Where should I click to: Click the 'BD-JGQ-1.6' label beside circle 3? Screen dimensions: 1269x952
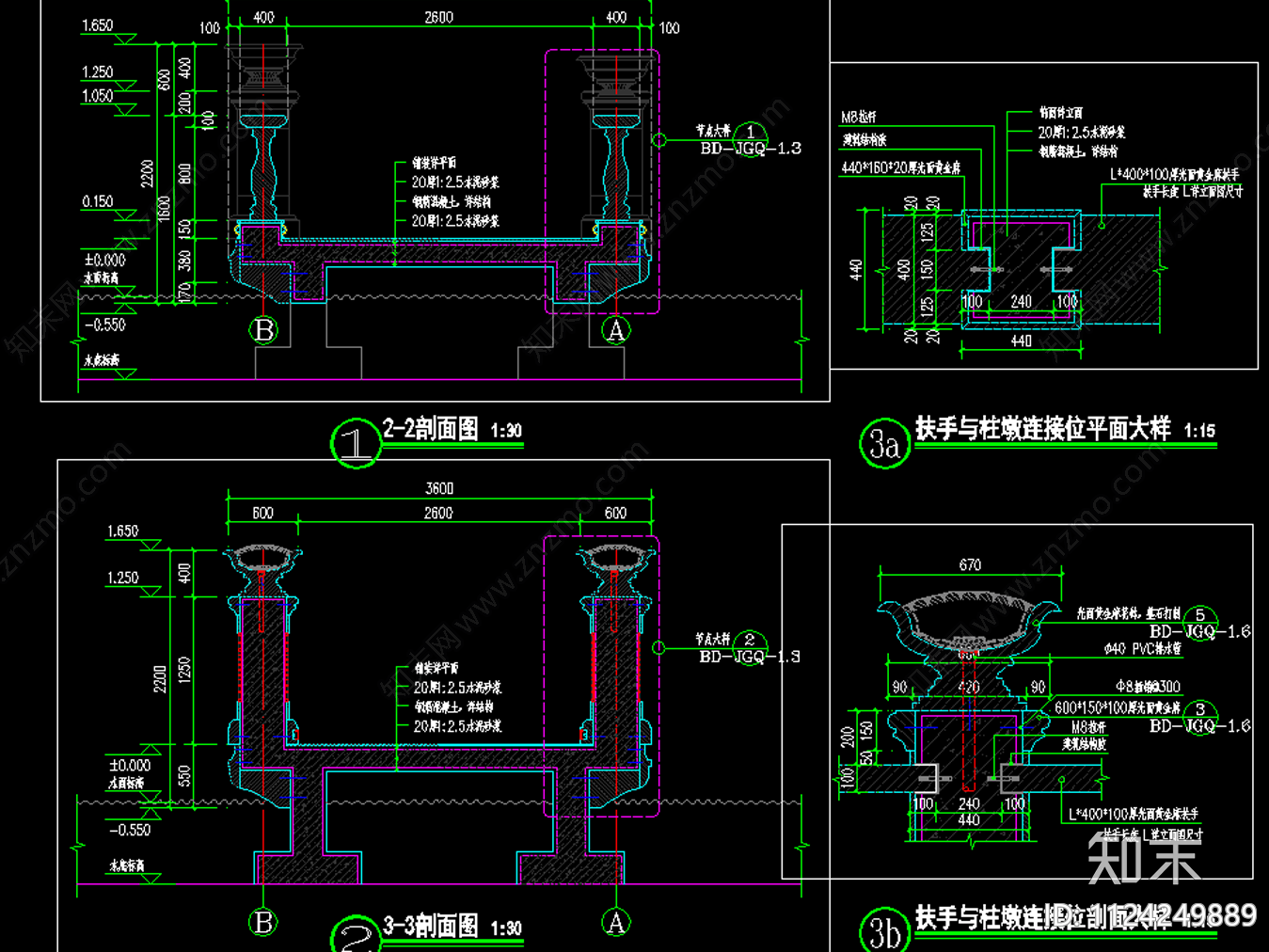tap(1200, 725)
